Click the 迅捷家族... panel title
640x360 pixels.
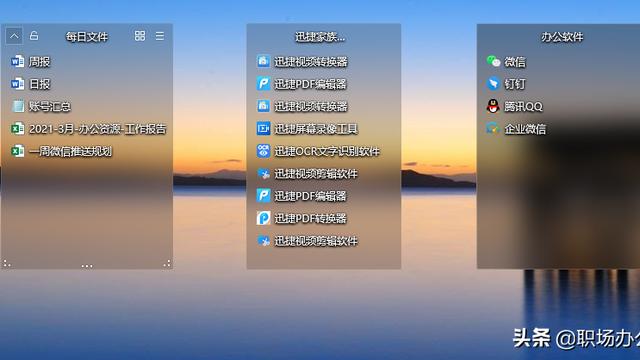[320, 37]
